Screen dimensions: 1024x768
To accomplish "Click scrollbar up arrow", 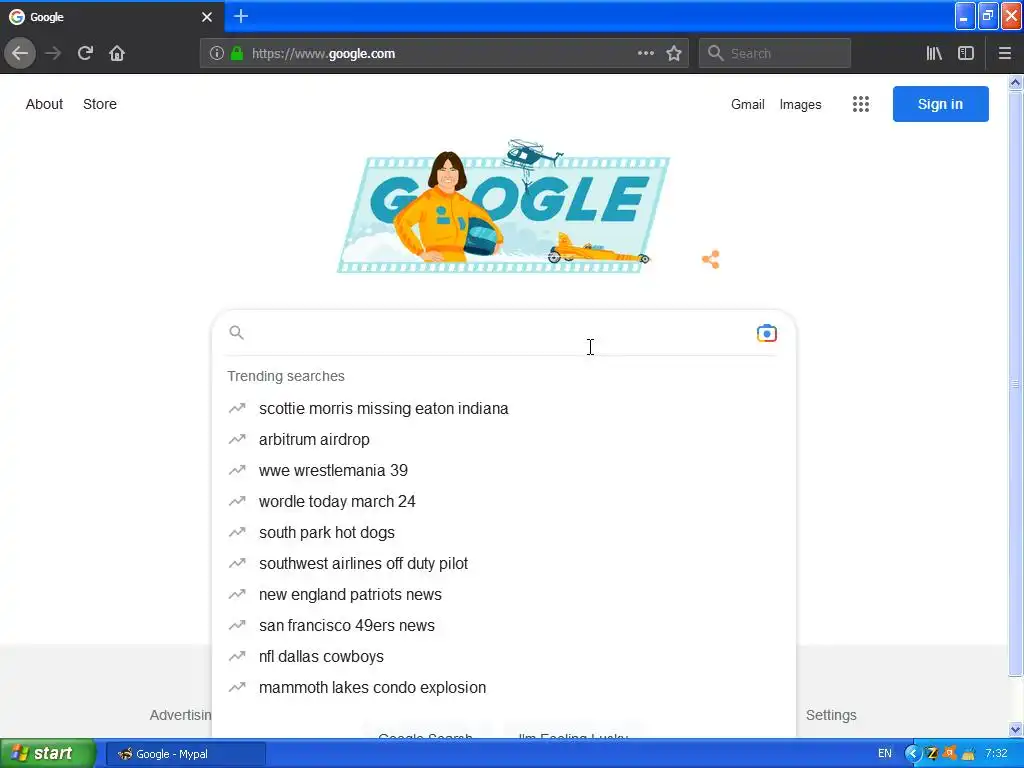I will point(1015,82).
